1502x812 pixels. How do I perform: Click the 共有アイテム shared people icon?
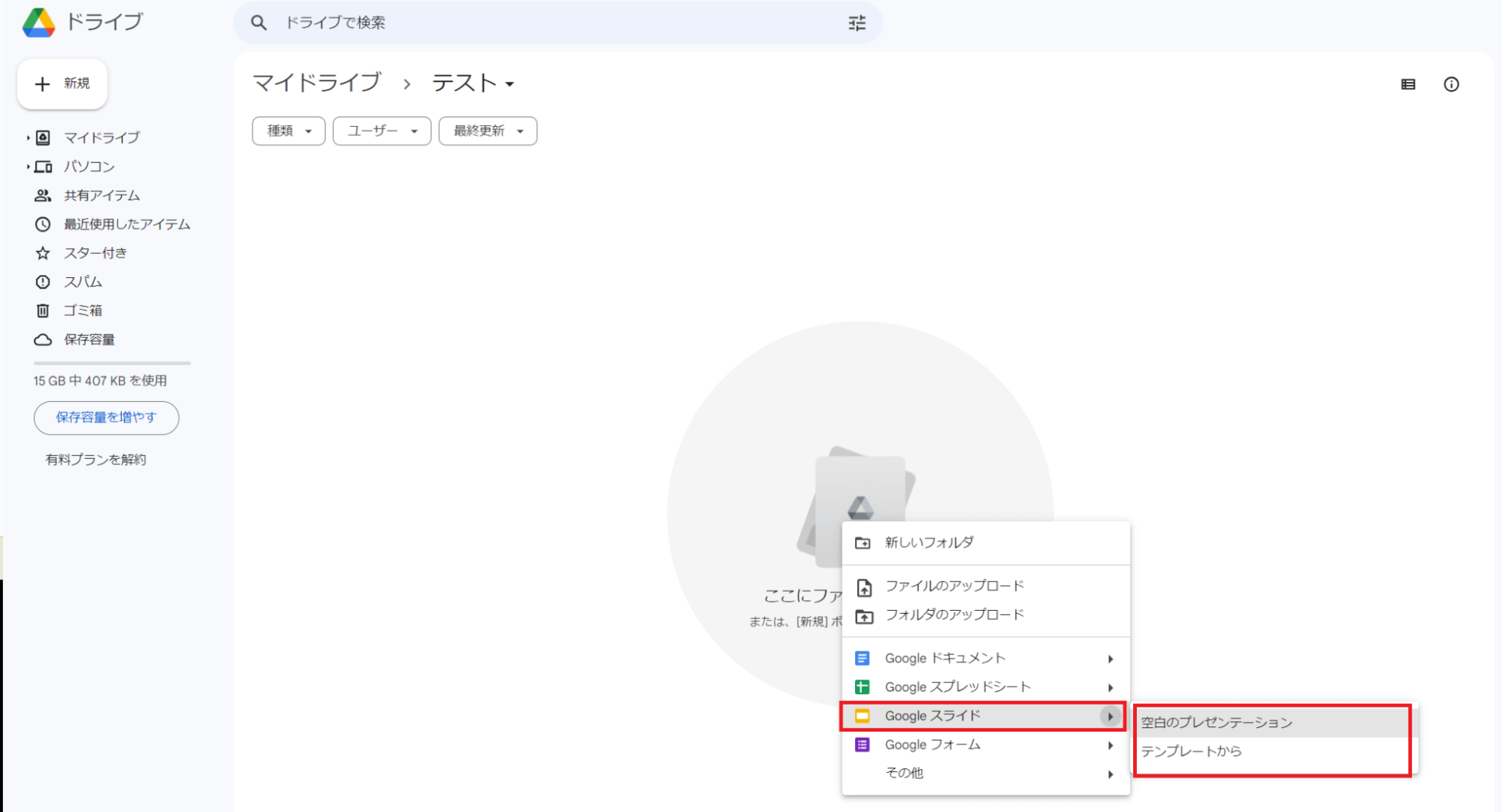[43, 195]
